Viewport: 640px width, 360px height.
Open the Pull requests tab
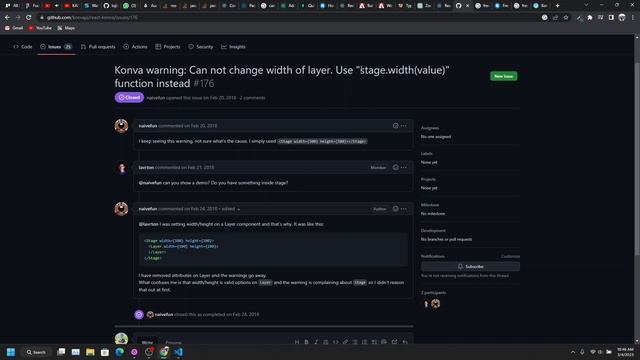tap(98, 47)
